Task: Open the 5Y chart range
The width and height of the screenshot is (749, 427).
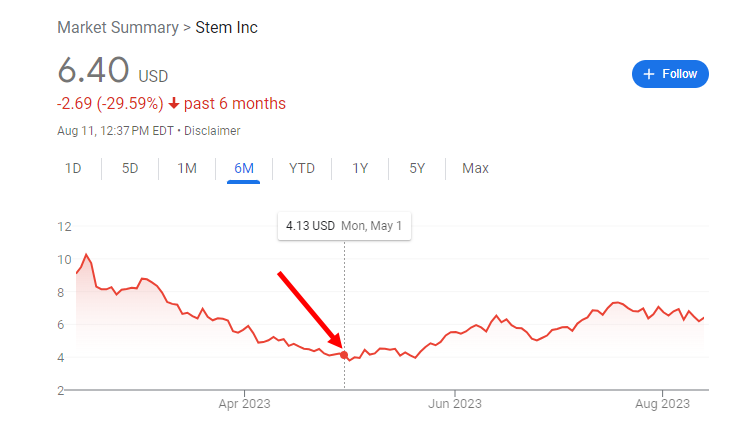Action: [417, 168]
